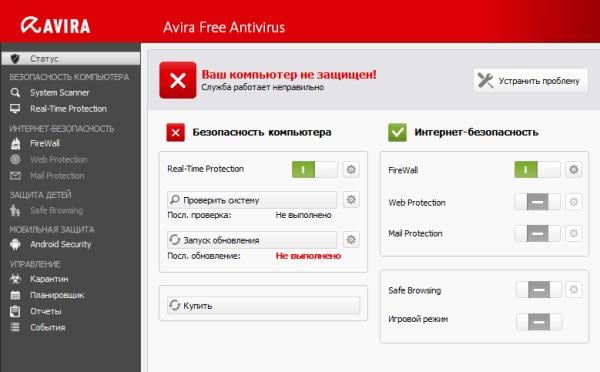Click the Real-Time Protection monitor icon in sidebar
Image resolution: width=600 pixels, height=372 pixels.
pos(15,109)
